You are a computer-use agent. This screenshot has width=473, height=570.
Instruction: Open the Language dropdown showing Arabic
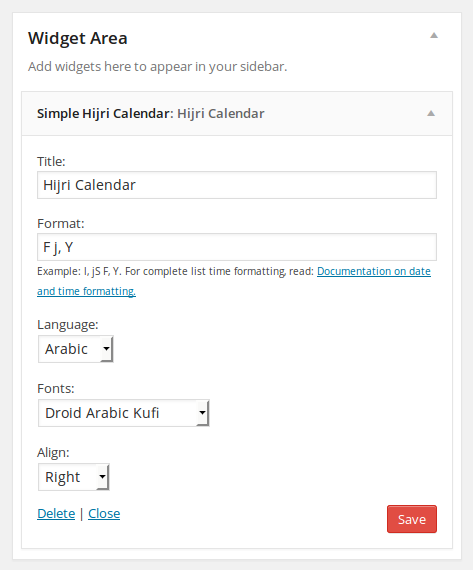coord(76,349)
